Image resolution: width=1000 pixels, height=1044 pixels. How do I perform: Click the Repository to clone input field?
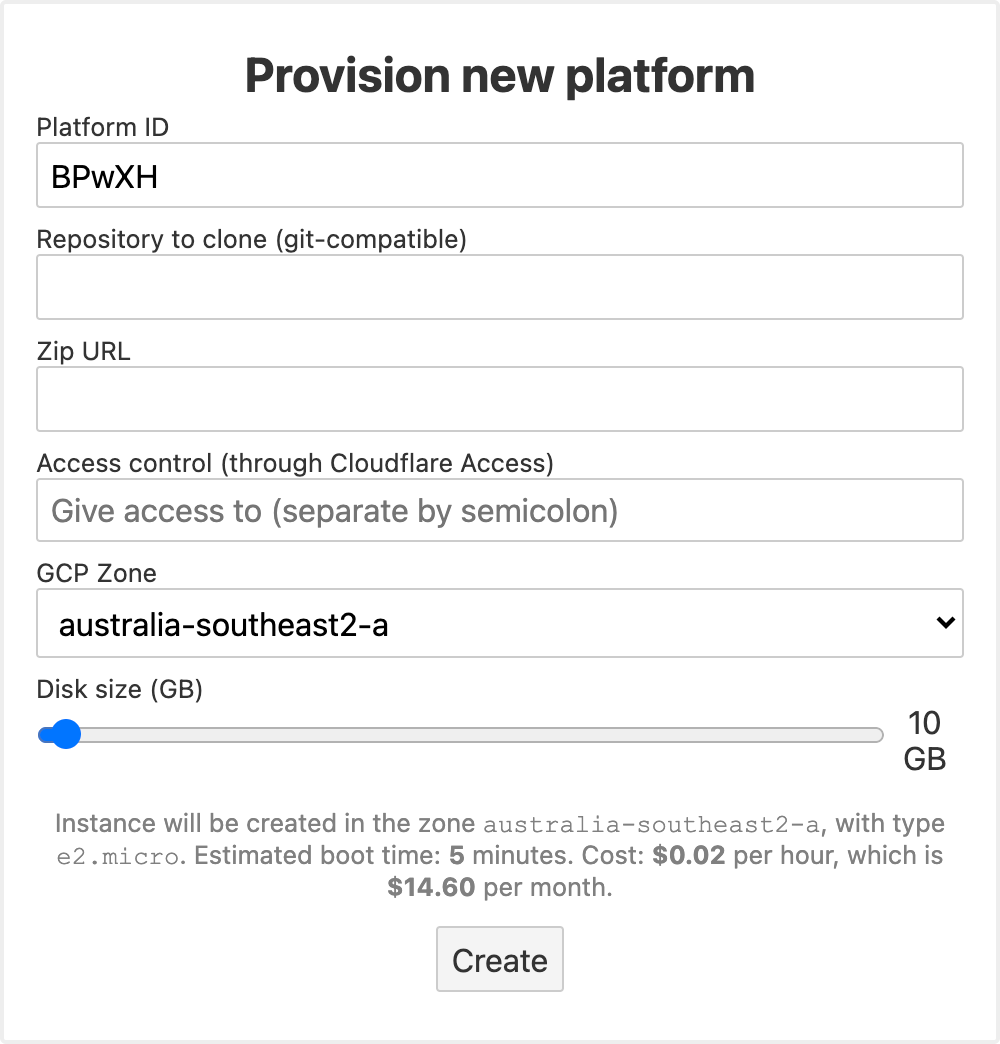[x=500, y=286]
